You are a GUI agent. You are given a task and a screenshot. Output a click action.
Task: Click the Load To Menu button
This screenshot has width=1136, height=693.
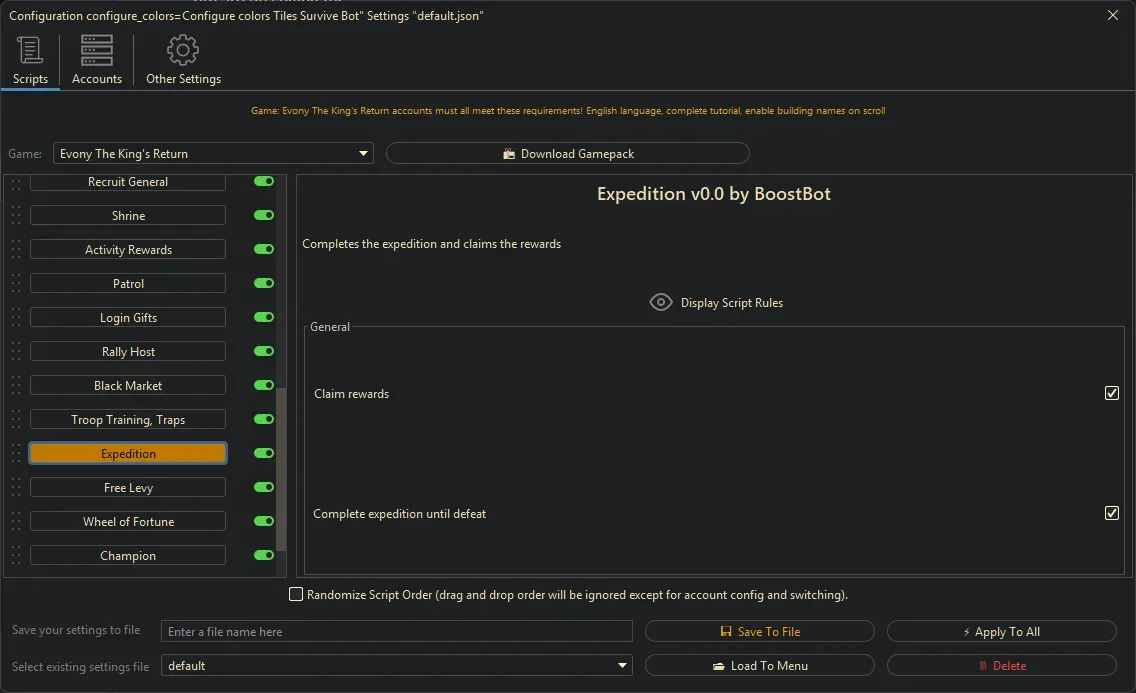[760, 665]
